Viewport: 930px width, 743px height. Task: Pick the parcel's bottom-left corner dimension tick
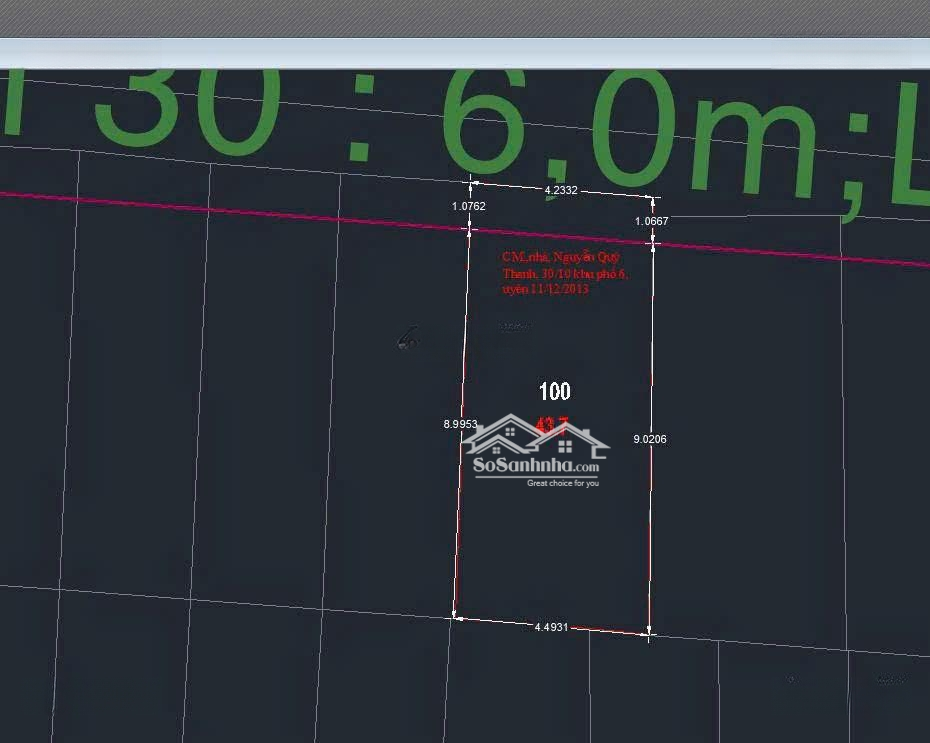455,617
